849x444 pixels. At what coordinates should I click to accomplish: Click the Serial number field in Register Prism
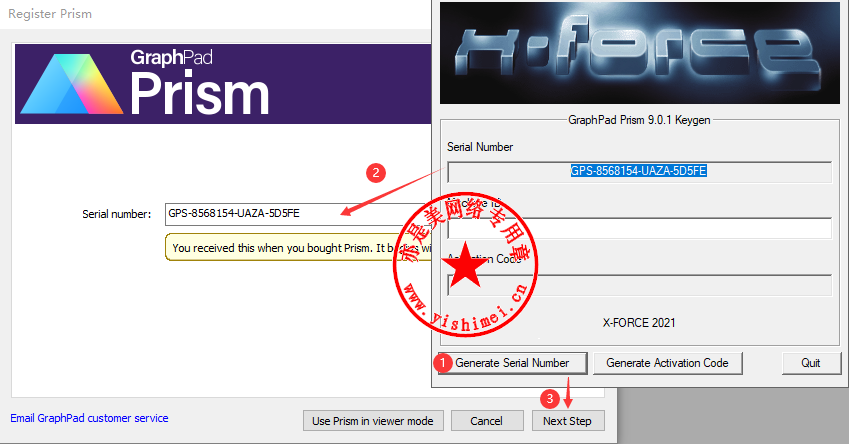tap(298, 214)
